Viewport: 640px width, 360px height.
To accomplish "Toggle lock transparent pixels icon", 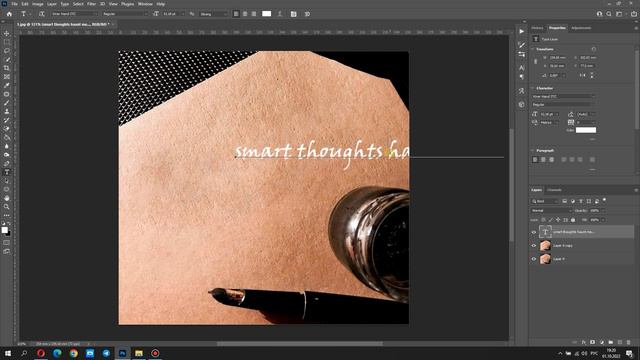I will pyautogui.click(x=543, y=220).
